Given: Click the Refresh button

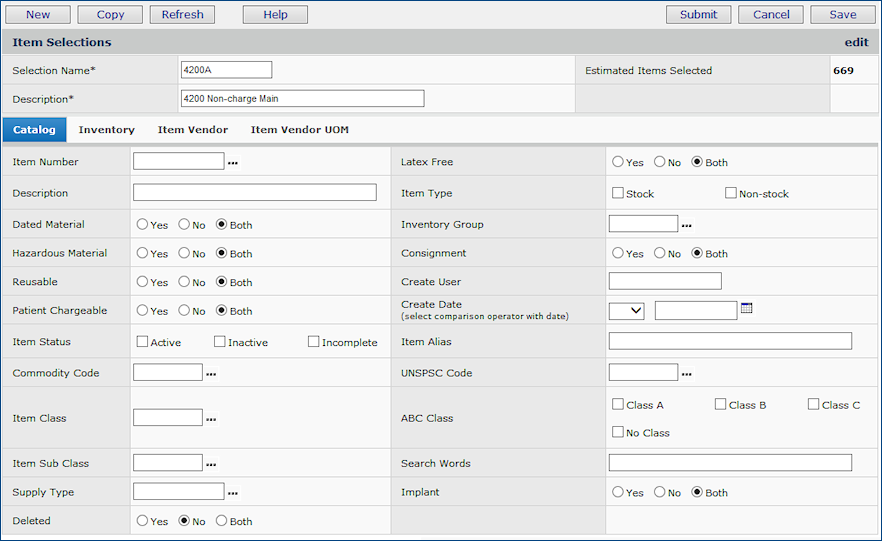Looking at the screenshot, I should [x=182, y=15].
